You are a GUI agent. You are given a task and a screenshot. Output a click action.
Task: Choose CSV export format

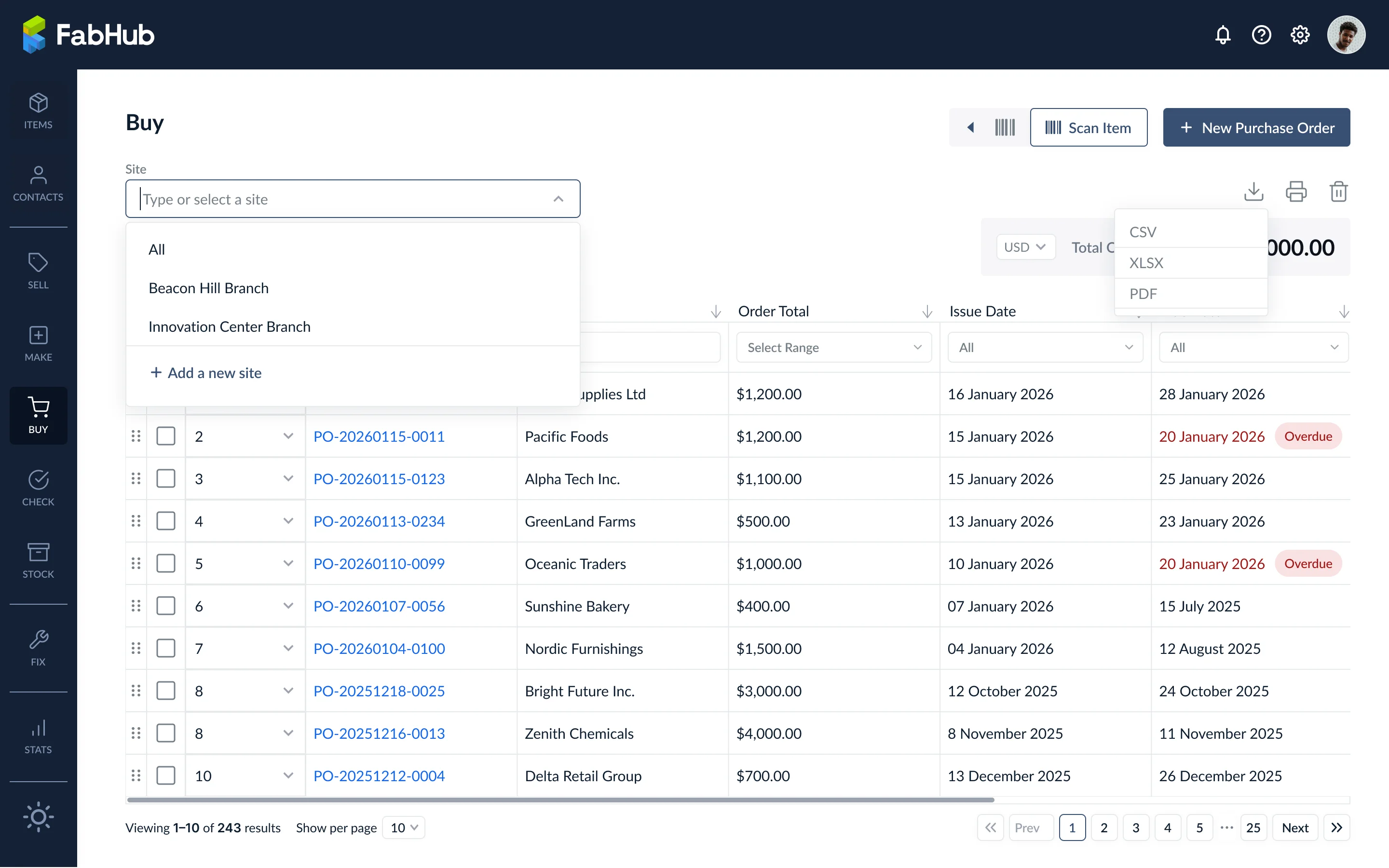coord(1190,232)
